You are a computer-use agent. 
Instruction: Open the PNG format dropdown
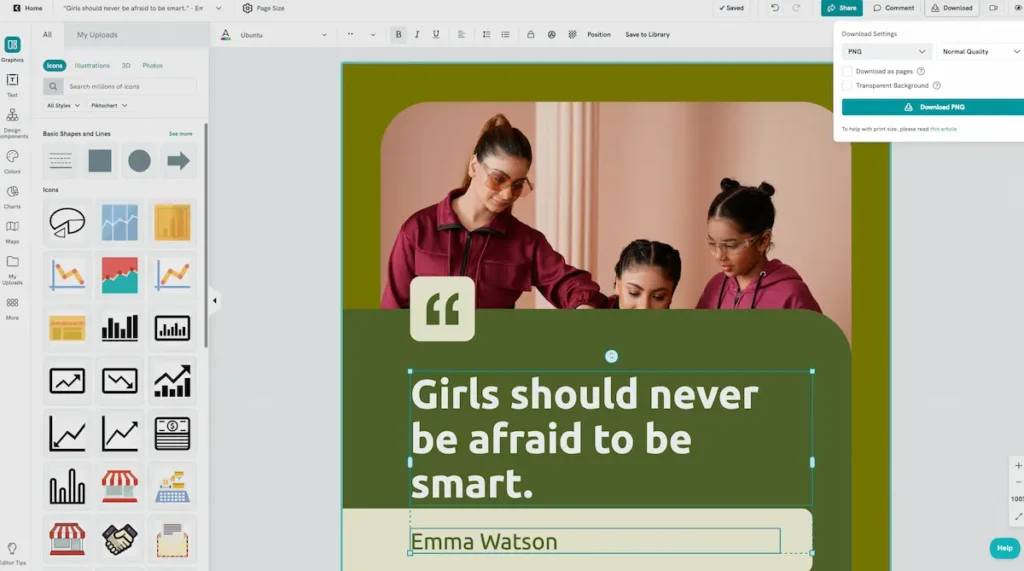[886, 52]
